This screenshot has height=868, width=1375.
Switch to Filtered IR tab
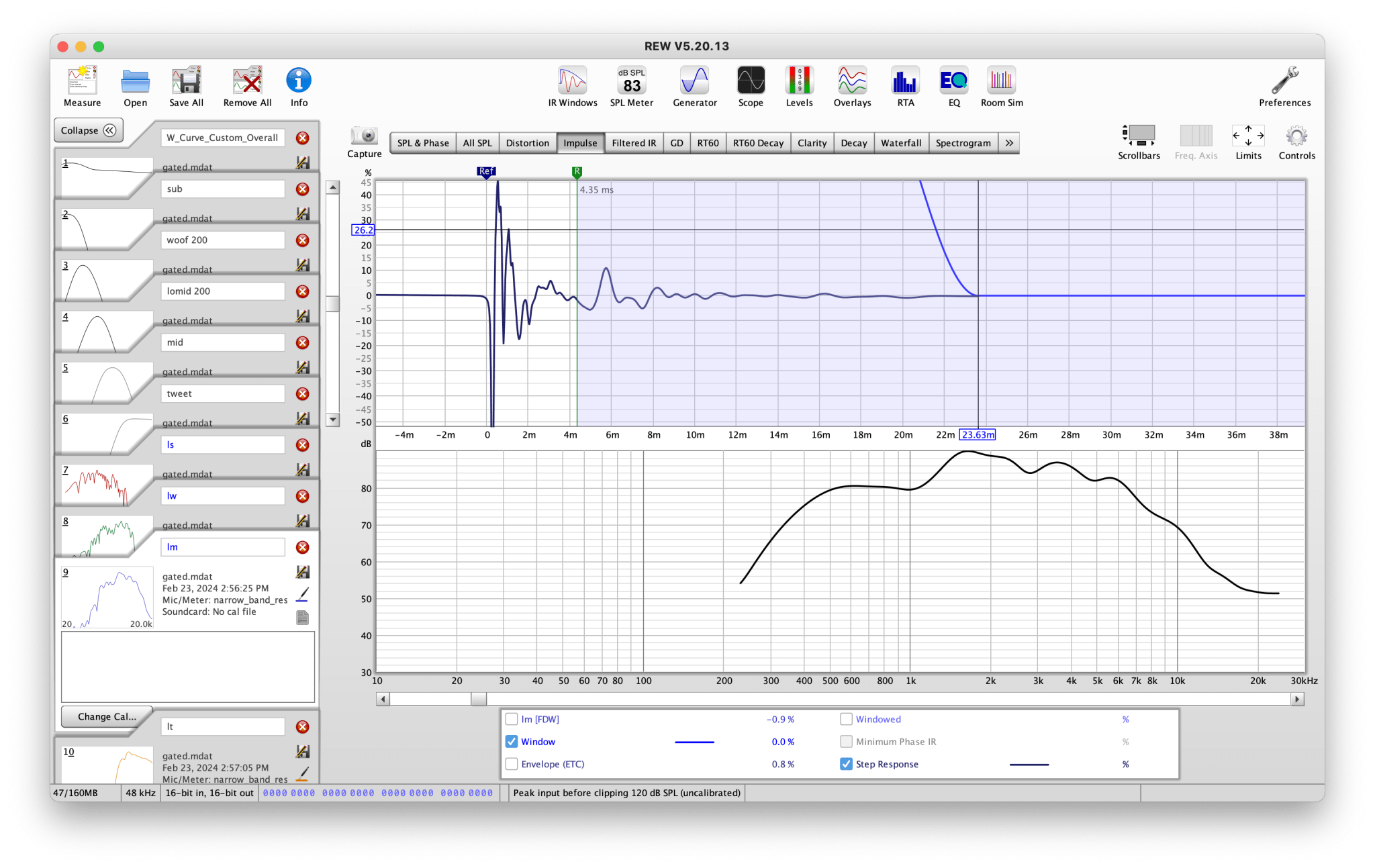(634, 143)
